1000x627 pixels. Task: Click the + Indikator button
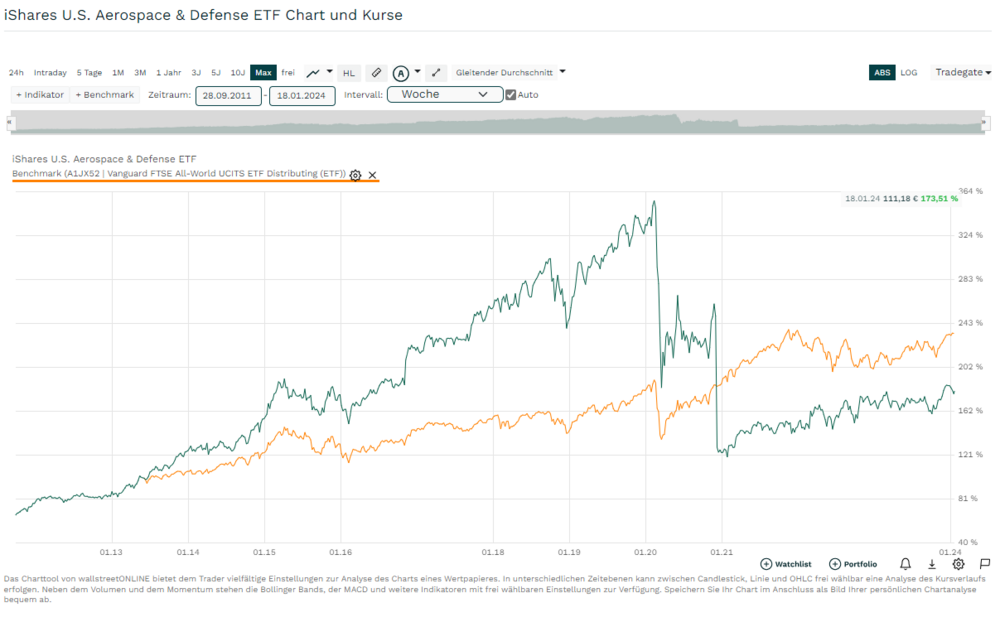40,95
